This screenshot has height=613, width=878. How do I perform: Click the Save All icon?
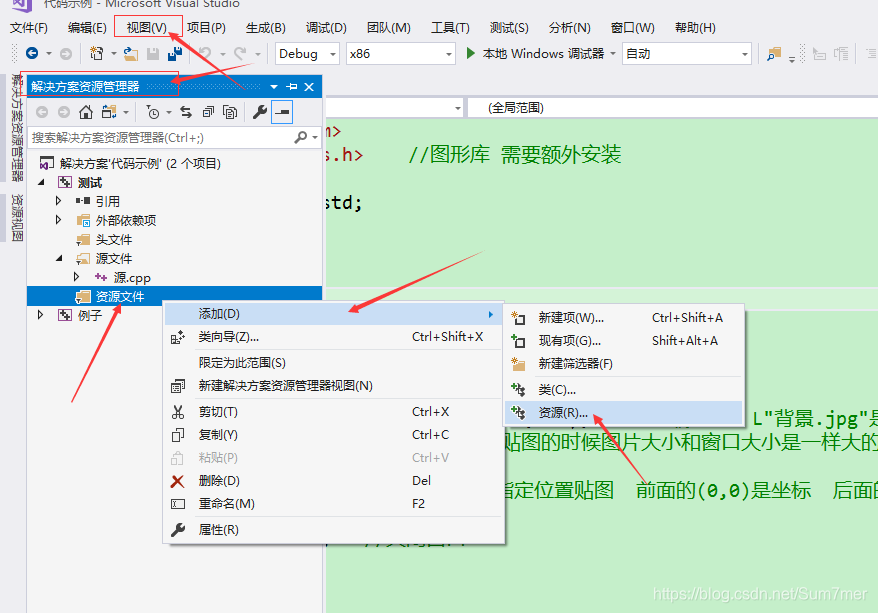click(x=175, y=54)
